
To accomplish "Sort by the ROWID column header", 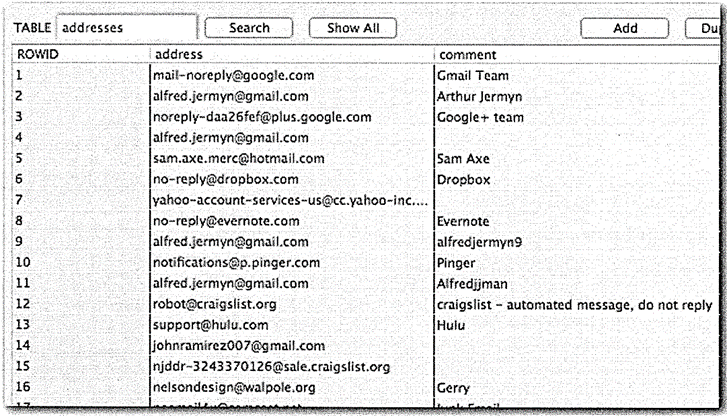I will pos(81,54).
